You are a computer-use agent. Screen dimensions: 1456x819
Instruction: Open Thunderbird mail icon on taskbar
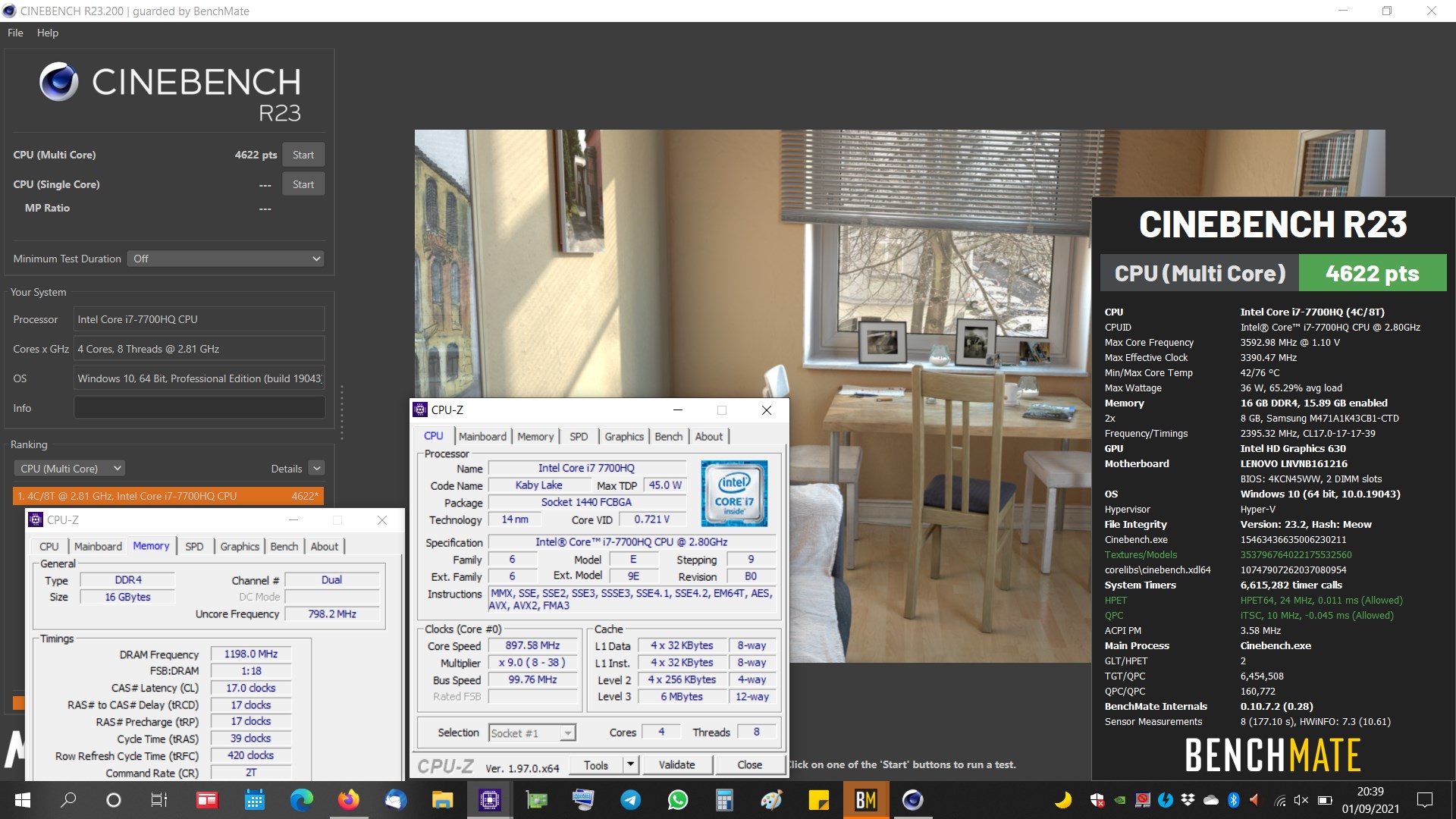(396, 800)
